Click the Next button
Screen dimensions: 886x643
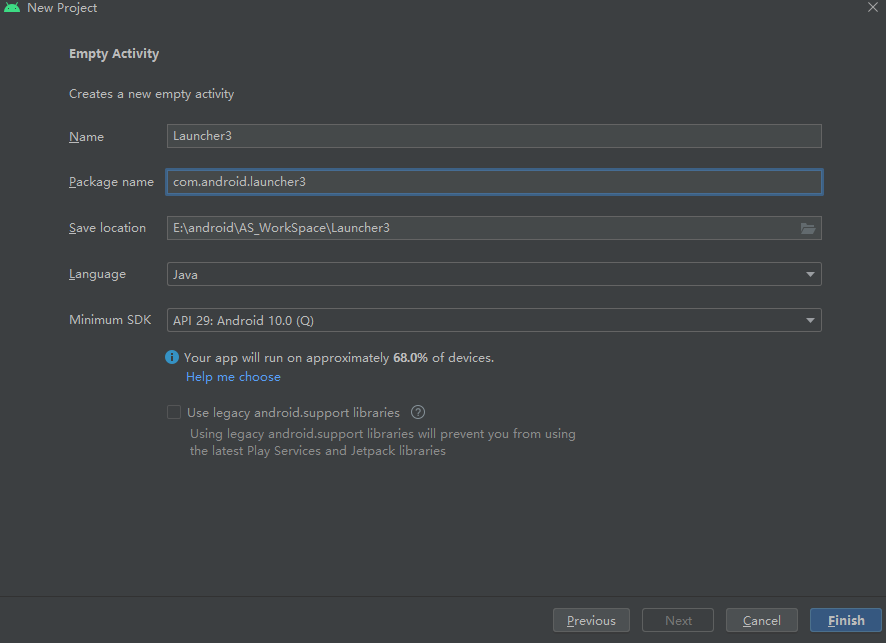tap(677, 620)
